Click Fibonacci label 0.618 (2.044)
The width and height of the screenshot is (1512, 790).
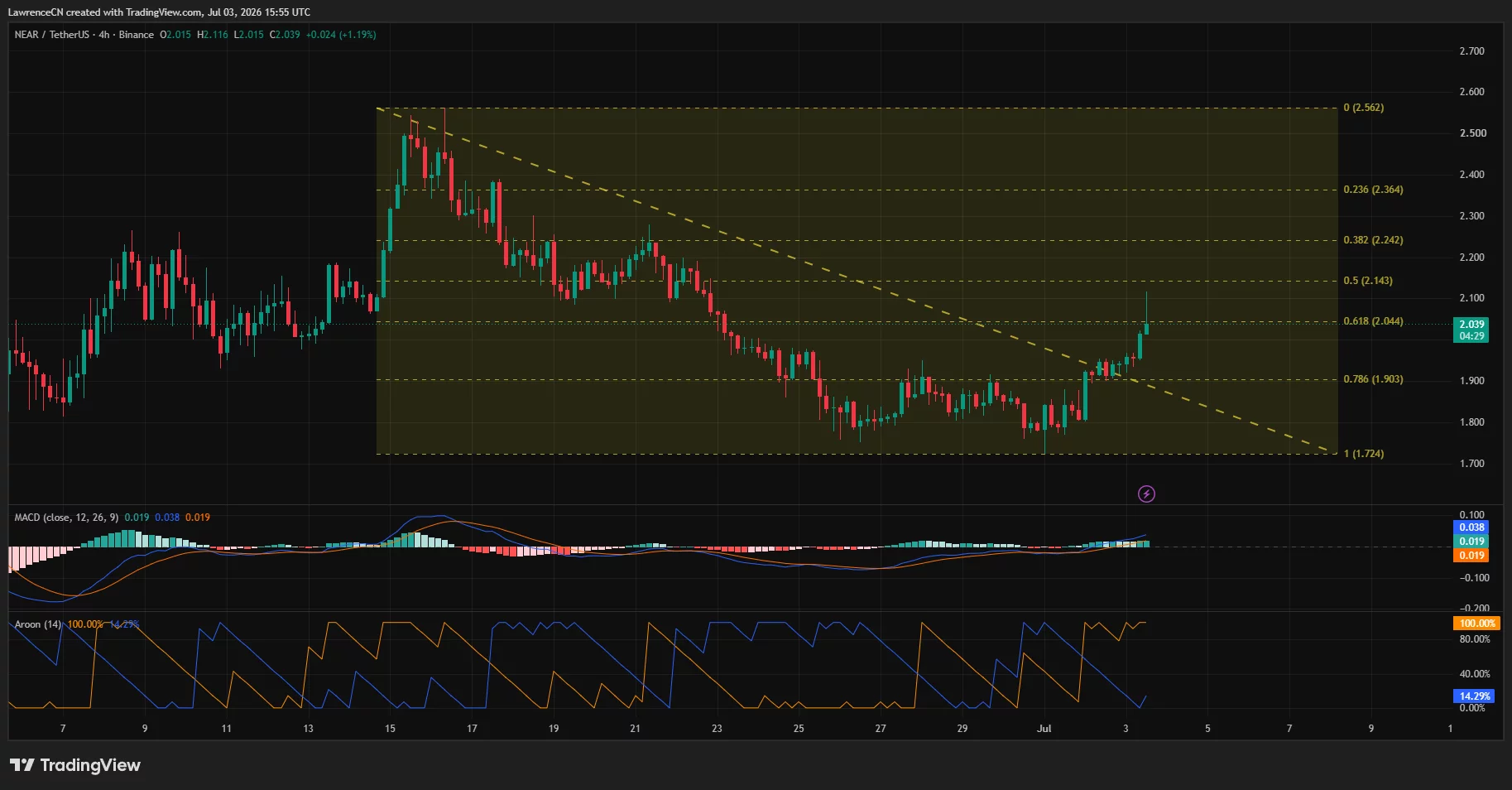[1373, 321]
